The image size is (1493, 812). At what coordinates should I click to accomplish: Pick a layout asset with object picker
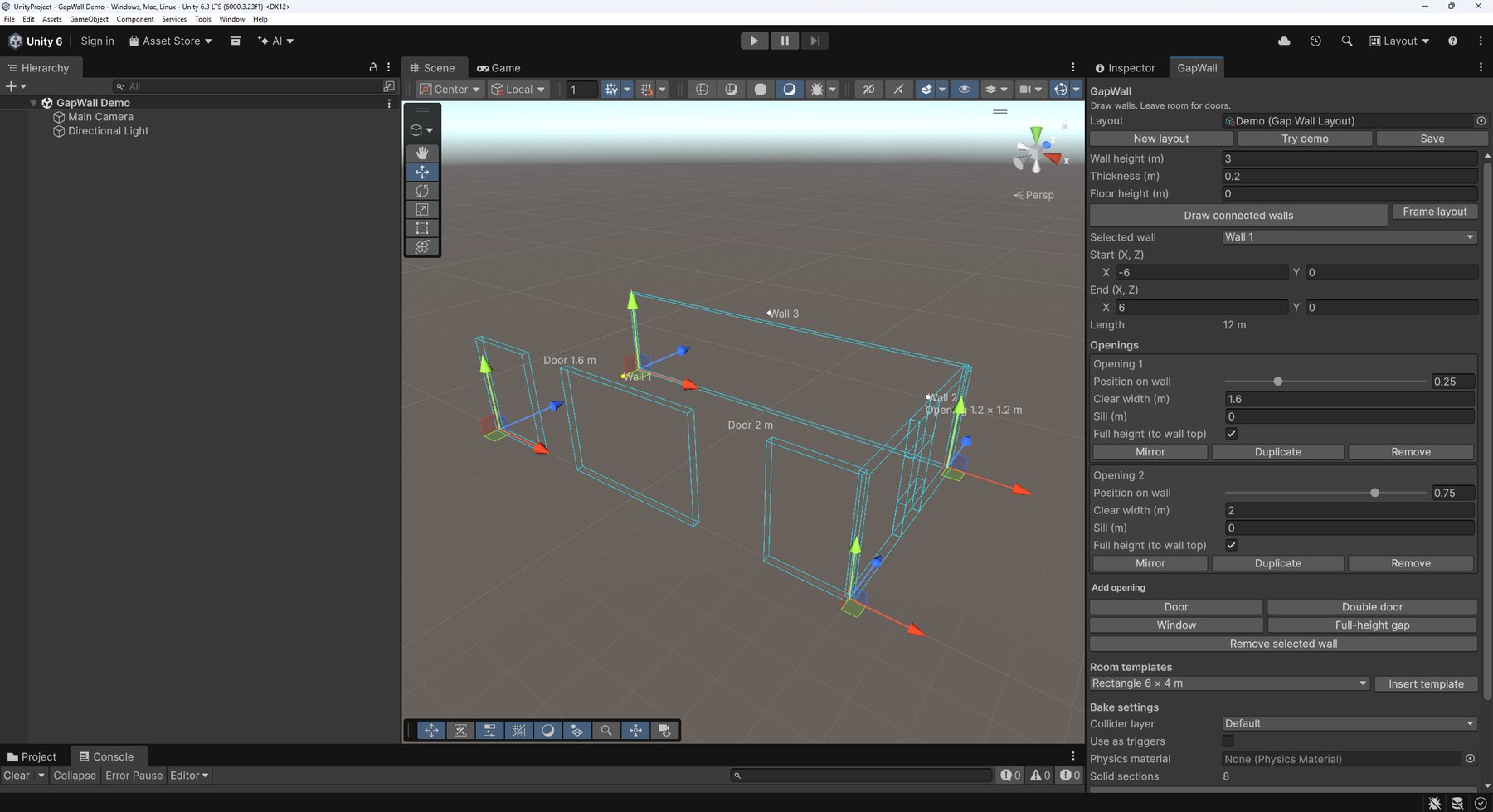coord(1481,121)
